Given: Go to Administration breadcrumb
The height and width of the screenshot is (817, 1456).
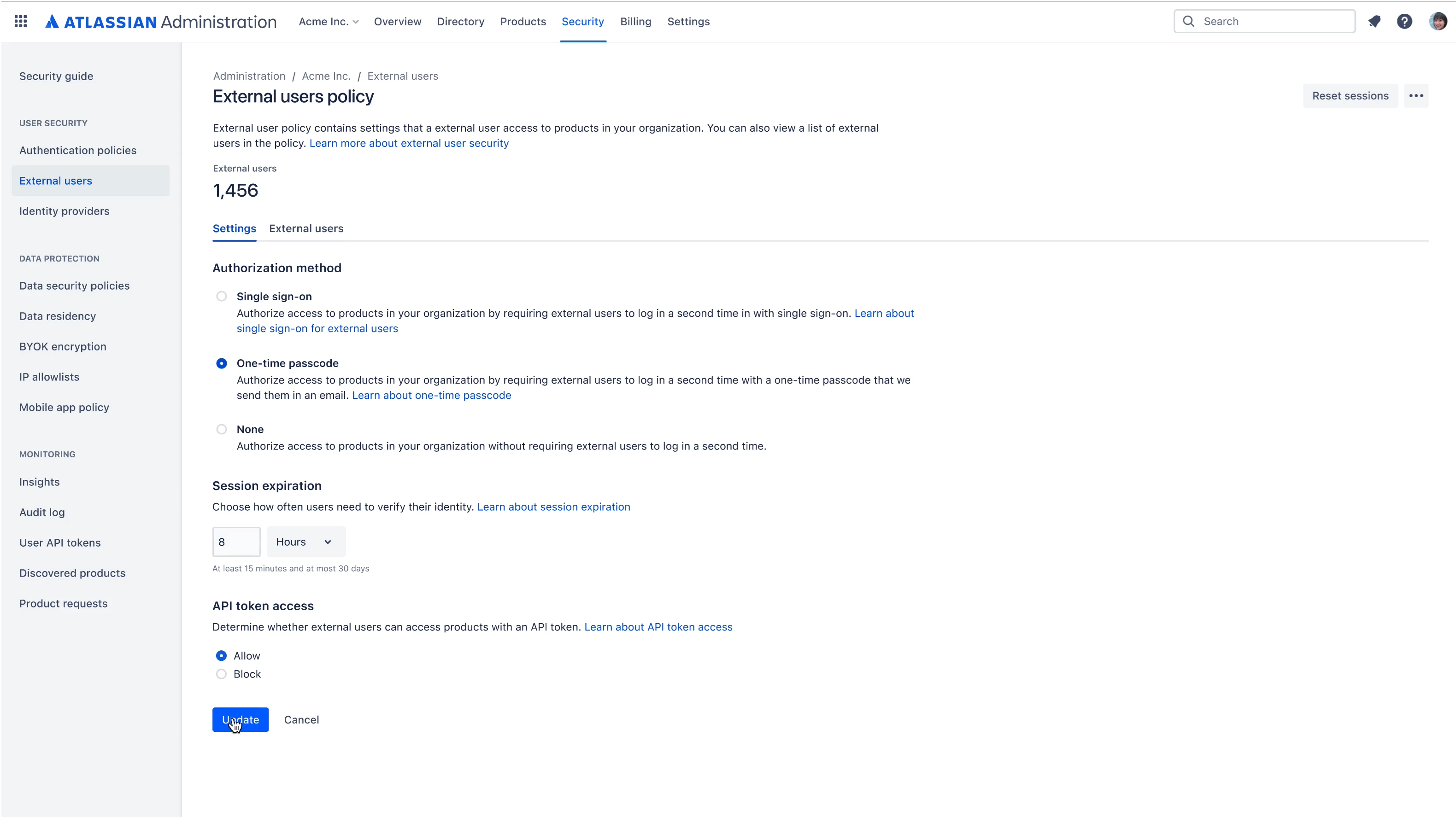Looking at the screenshot, I should click(249, 76).
